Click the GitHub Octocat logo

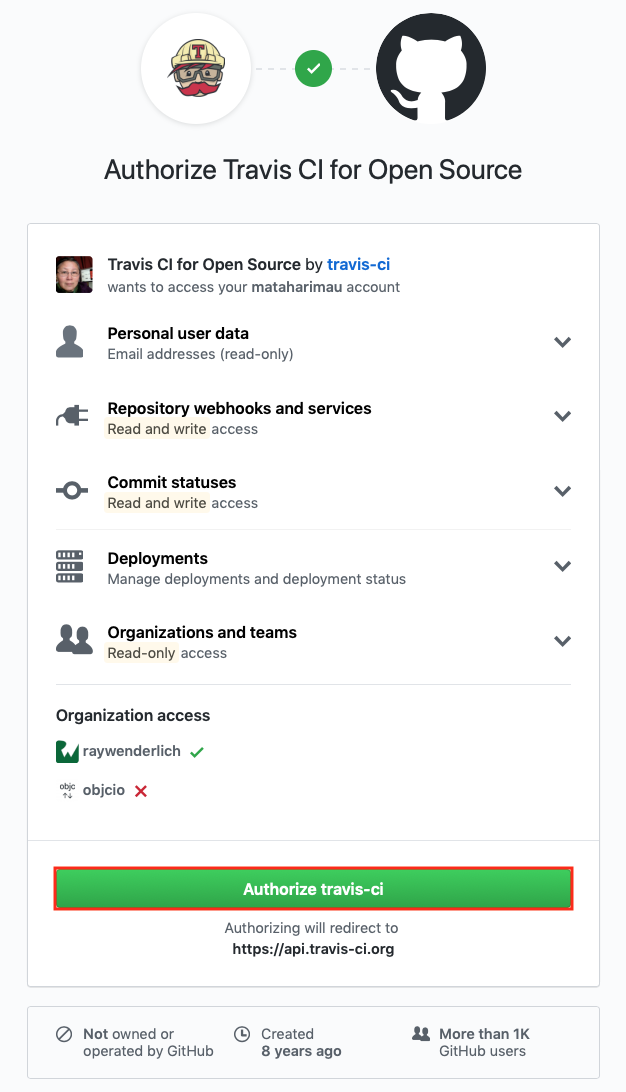(431, 69)
